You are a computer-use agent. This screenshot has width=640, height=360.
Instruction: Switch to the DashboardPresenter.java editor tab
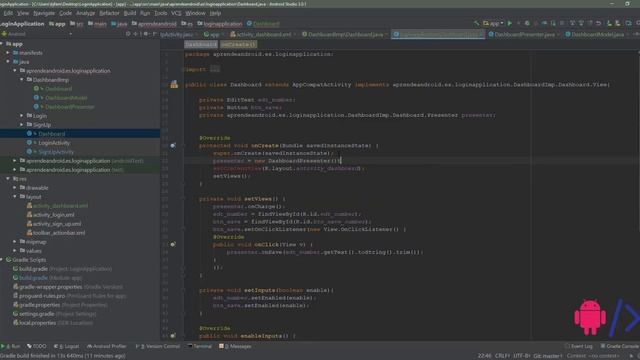(524, 35)
